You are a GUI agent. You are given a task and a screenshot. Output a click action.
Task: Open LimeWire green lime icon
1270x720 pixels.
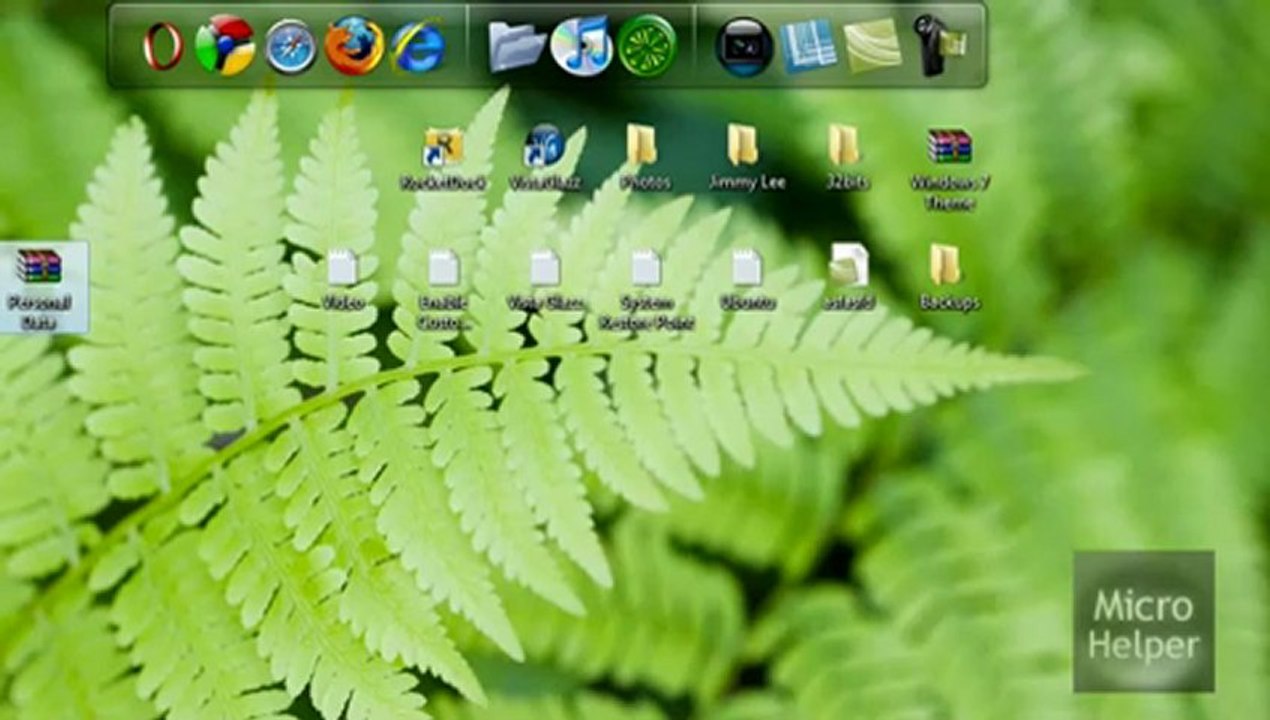tap(646, 45)
